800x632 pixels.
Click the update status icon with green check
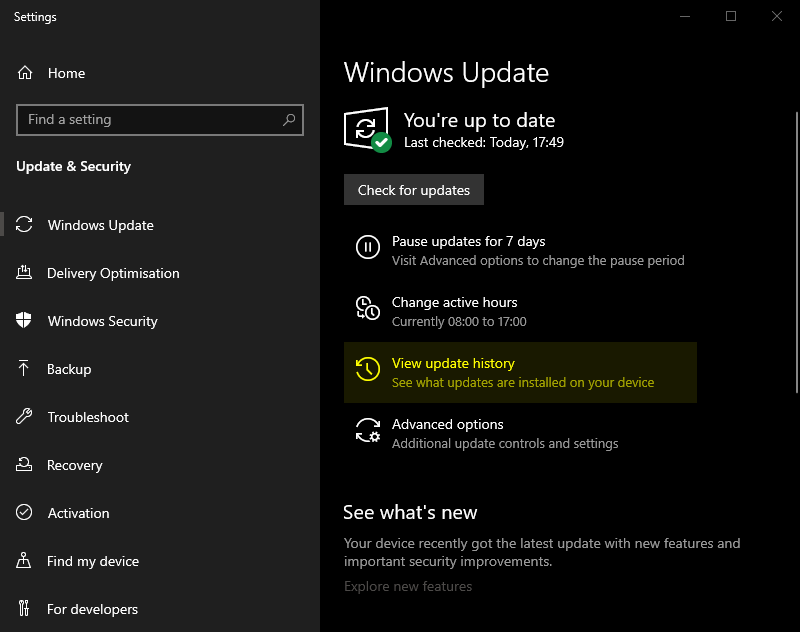point(367,130)
